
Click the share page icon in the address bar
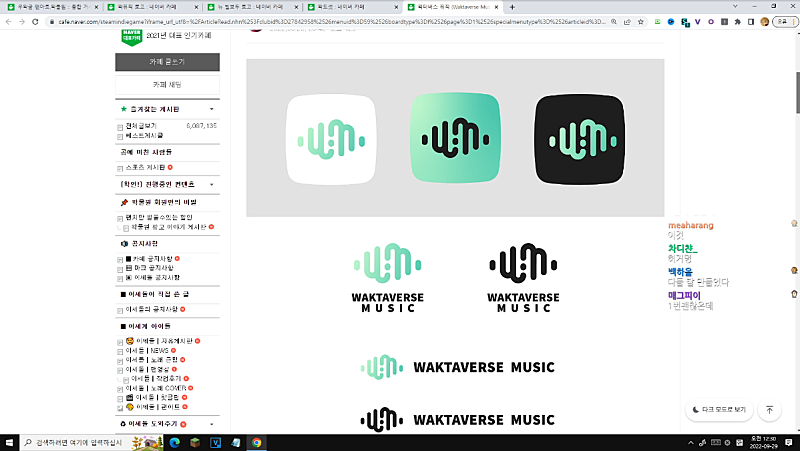tap(627, 22)
